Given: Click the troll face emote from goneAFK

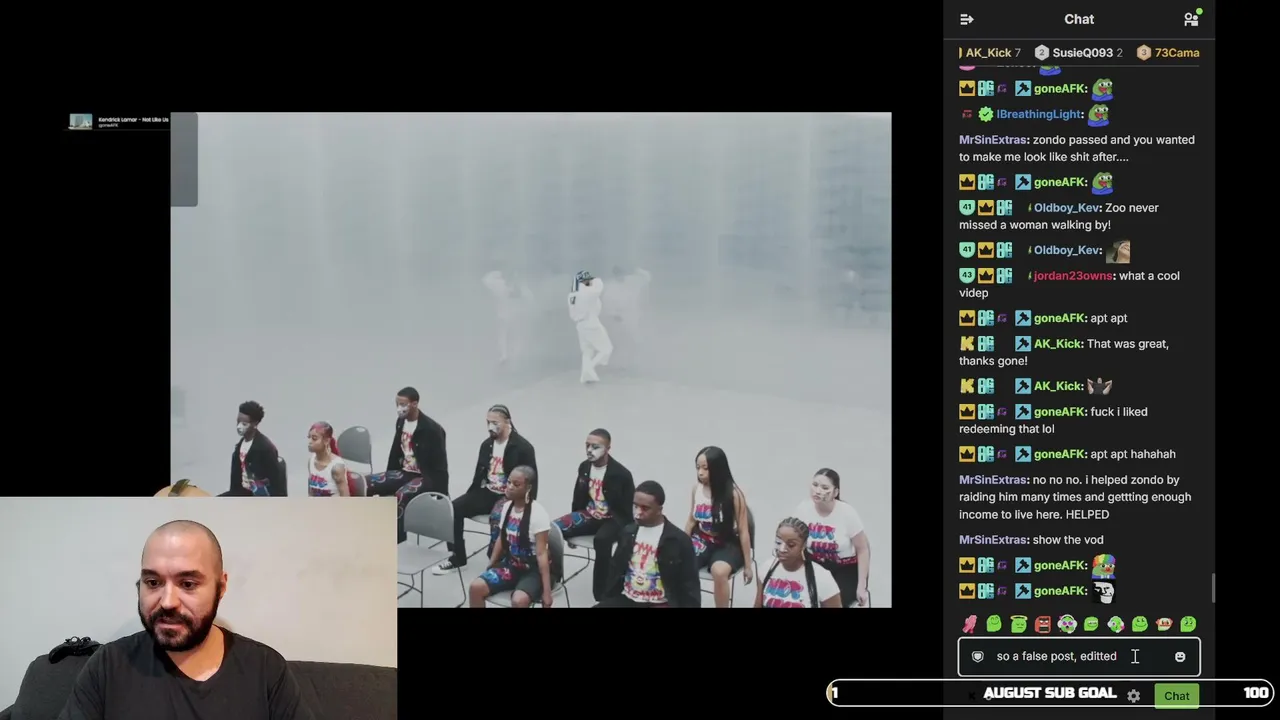Looking at the screenshot, I should 1103,591.
